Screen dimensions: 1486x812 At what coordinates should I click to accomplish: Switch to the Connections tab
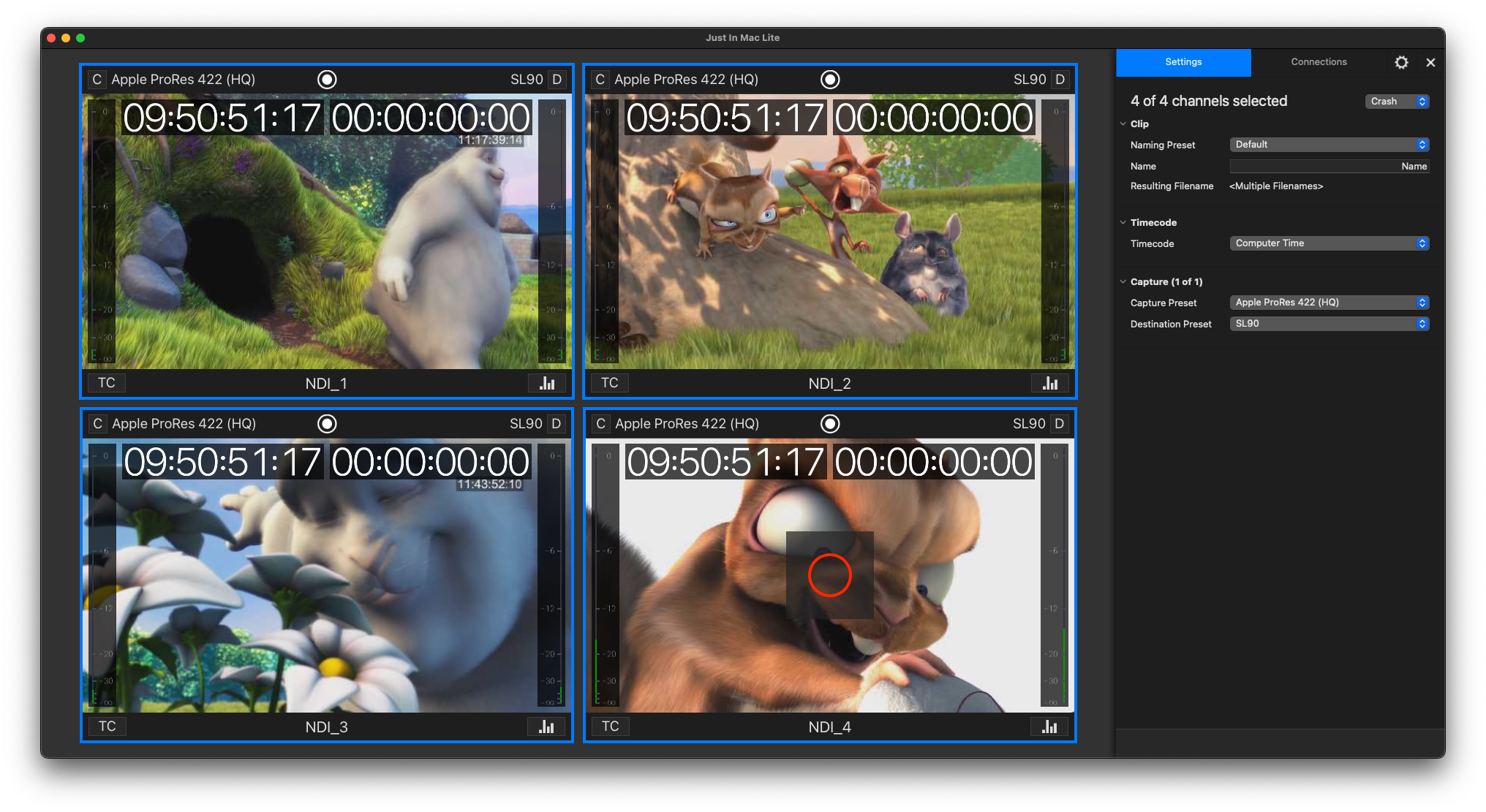1319,62
